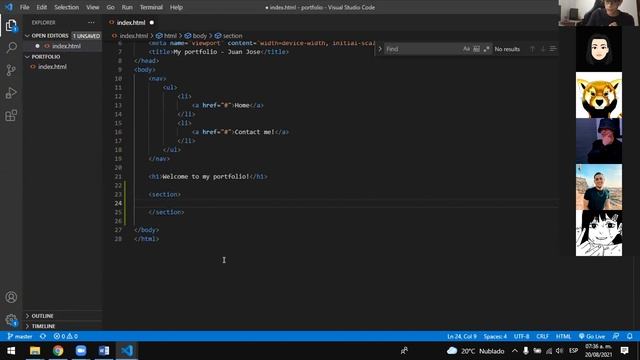Toggle Use Regular Expression in Find widget

click(486, 49)
